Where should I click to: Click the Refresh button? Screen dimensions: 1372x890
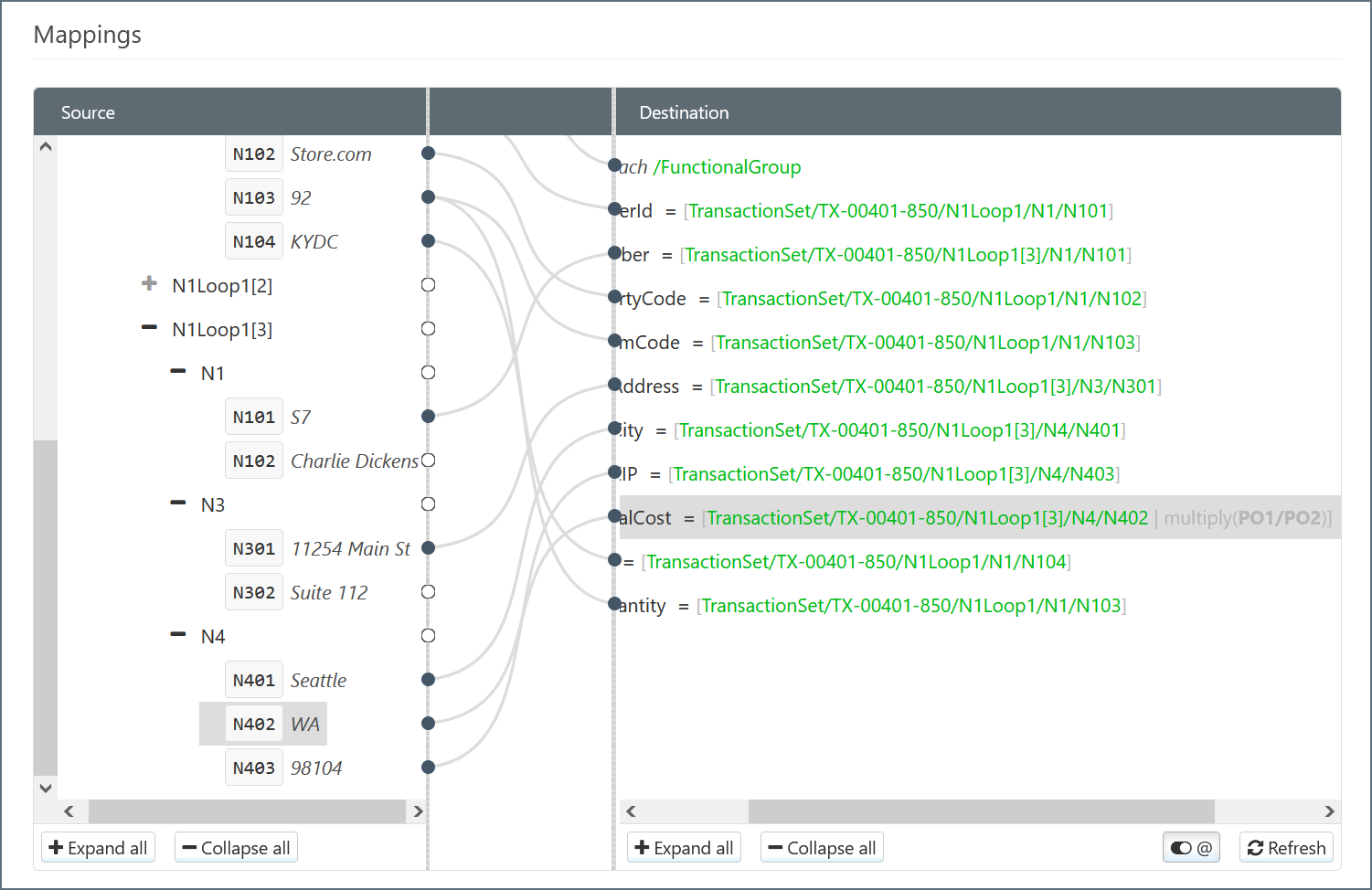[x=1286, y=848]
